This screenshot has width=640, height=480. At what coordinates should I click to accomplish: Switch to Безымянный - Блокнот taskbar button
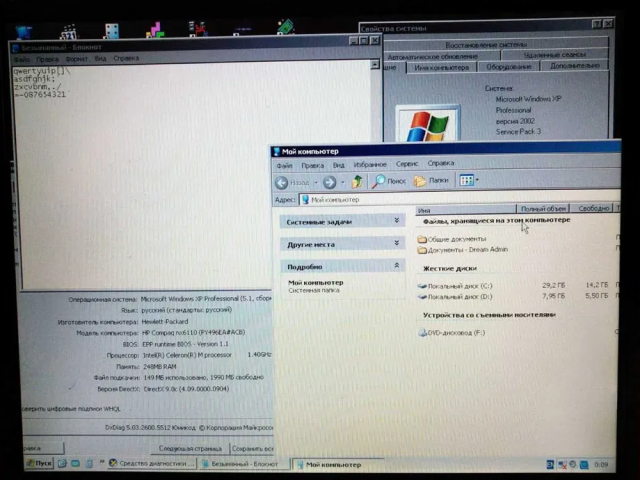[244, 464]
